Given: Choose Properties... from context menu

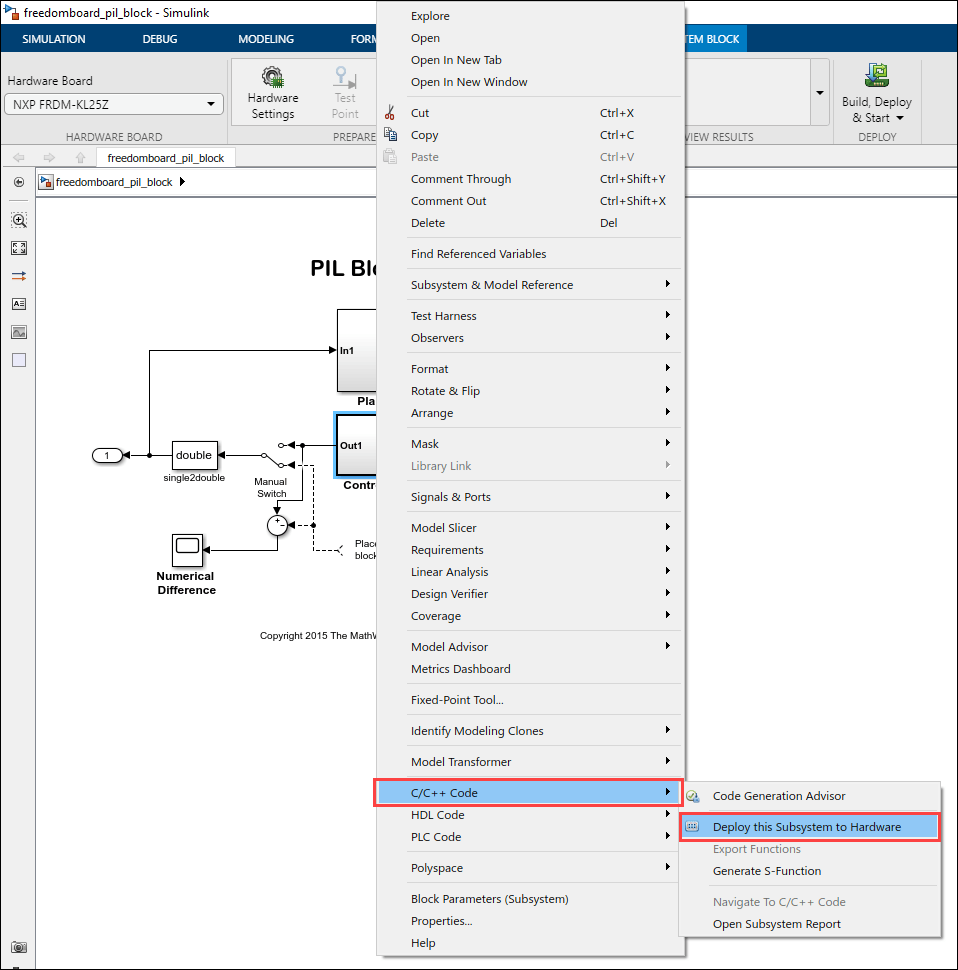Looking at the screenshot, I should coord(442,921).
